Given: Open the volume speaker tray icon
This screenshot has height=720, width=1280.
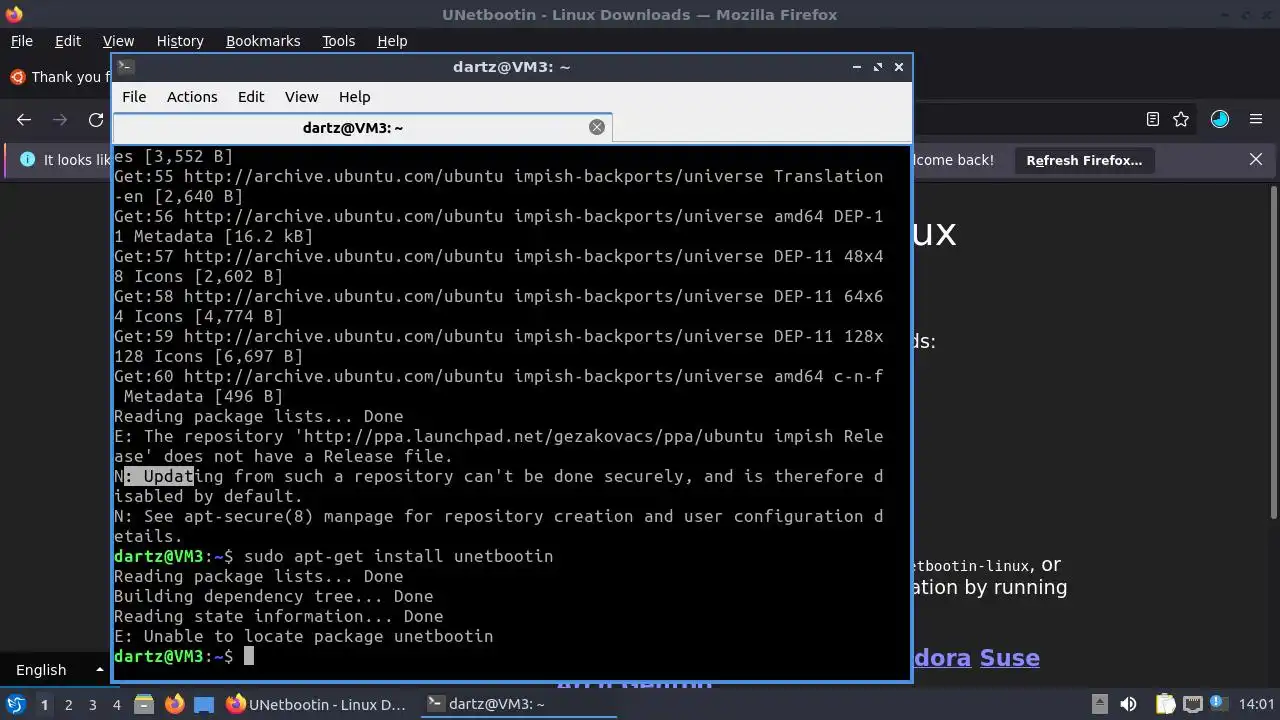Looking at the screenshot, I should click(x=1128, y=704).
